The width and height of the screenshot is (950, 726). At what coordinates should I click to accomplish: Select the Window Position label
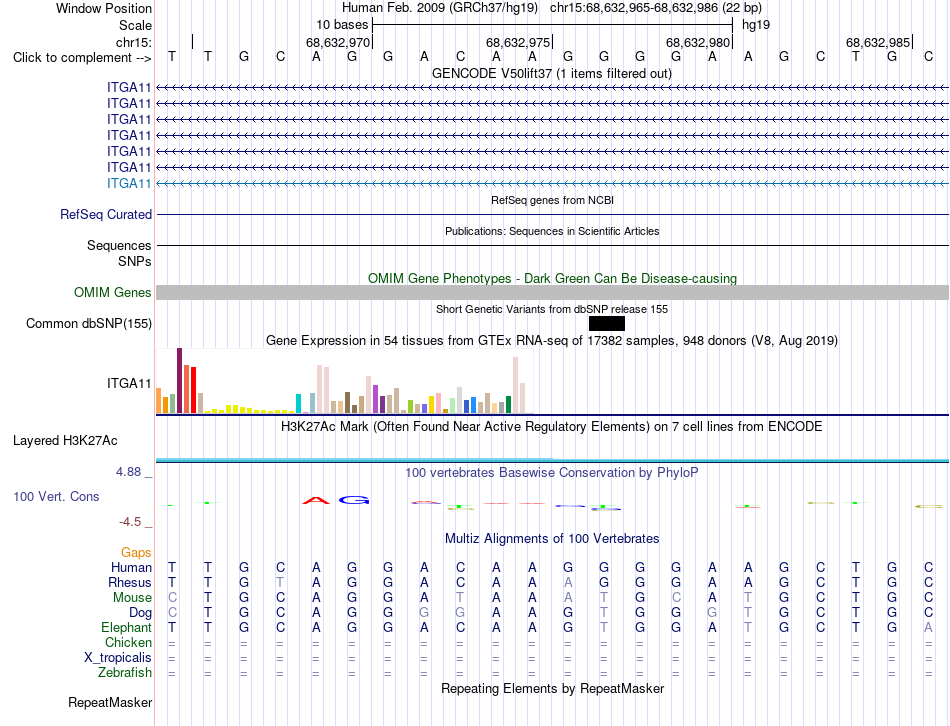point(104,8)
